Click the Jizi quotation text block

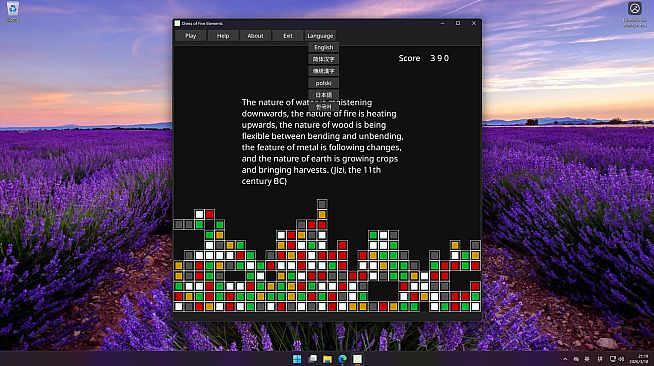coord(322,142)
